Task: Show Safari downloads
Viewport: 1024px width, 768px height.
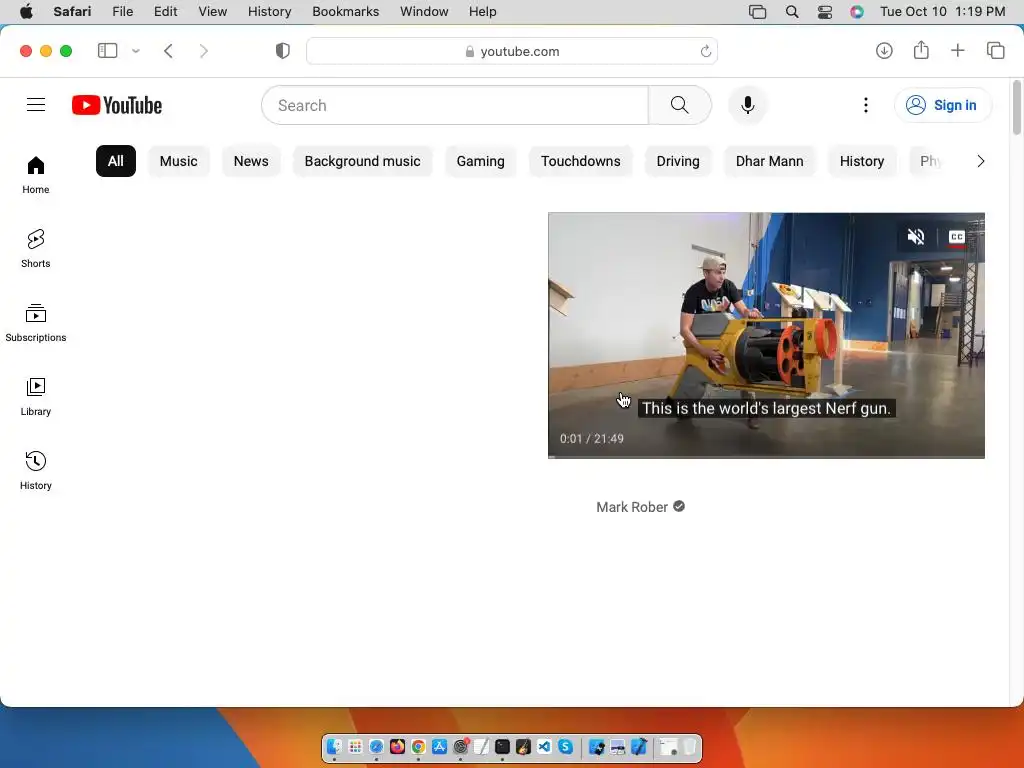Action: point(884,50)
